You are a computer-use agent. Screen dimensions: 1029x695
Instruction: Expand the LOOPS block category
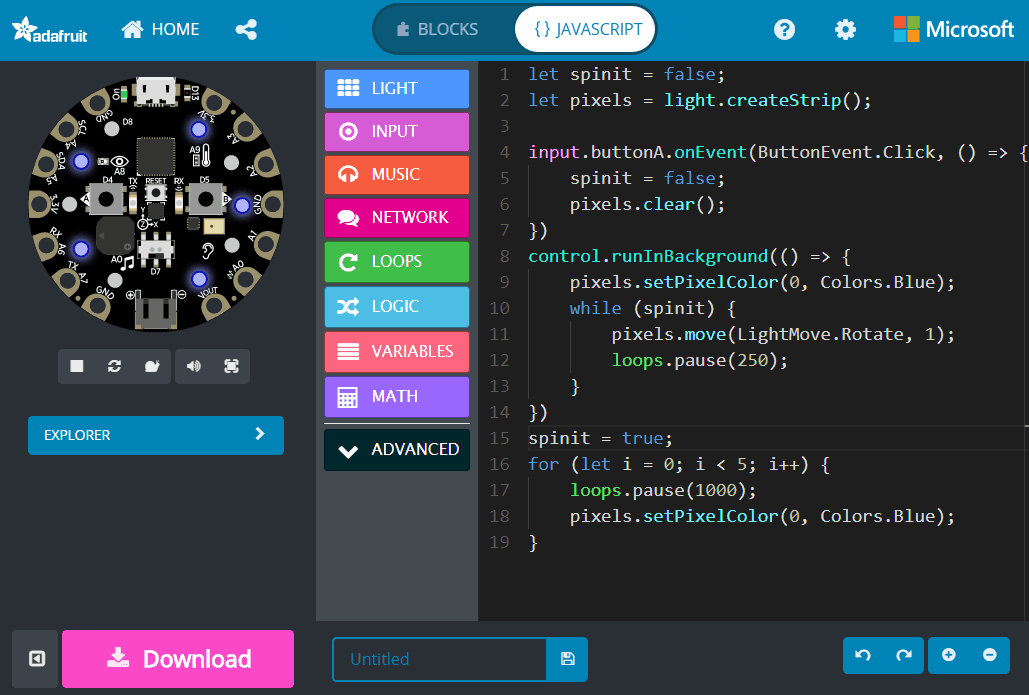click(x=396, y=261)
